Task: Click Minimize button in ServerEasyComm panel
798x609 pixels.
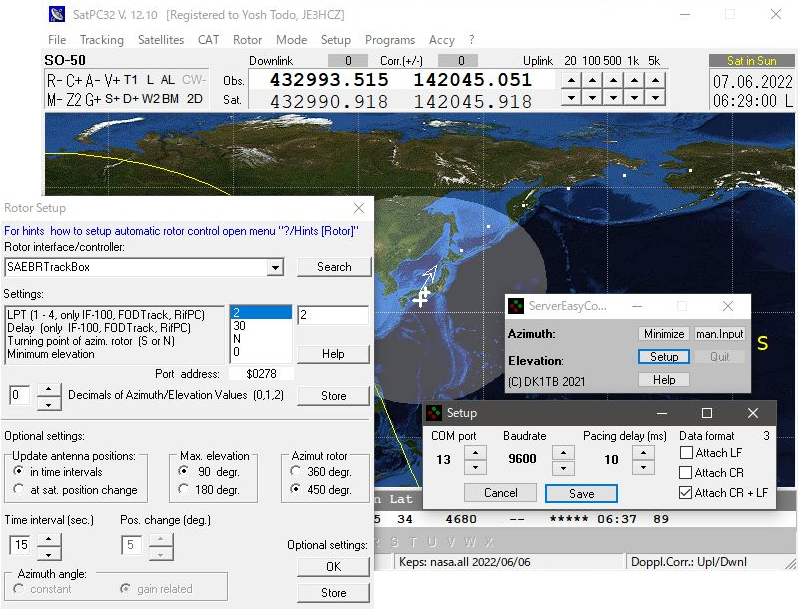Action: pyautogui.click(x=664, y=334)
